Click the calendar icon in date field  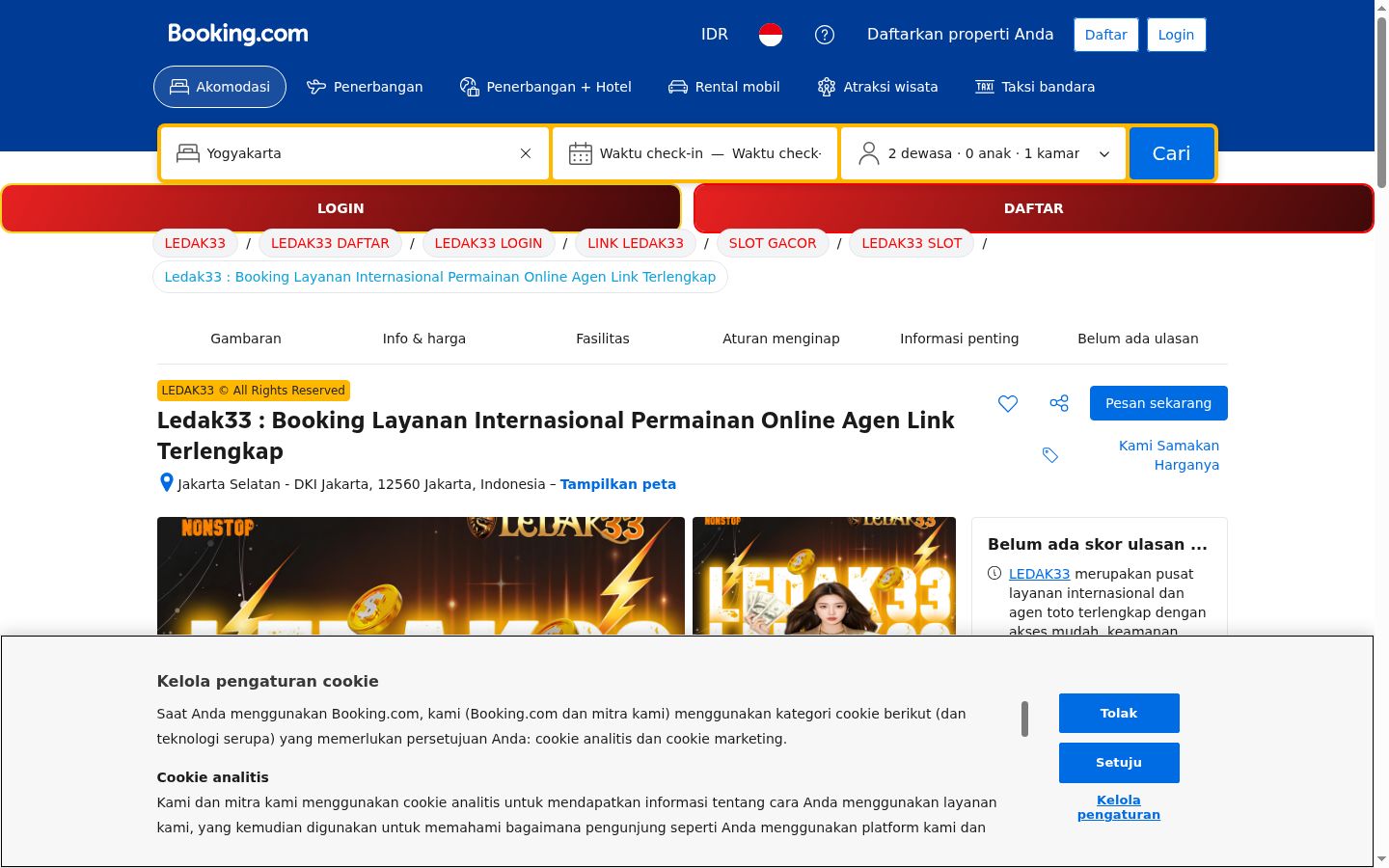tap(581, 153)
